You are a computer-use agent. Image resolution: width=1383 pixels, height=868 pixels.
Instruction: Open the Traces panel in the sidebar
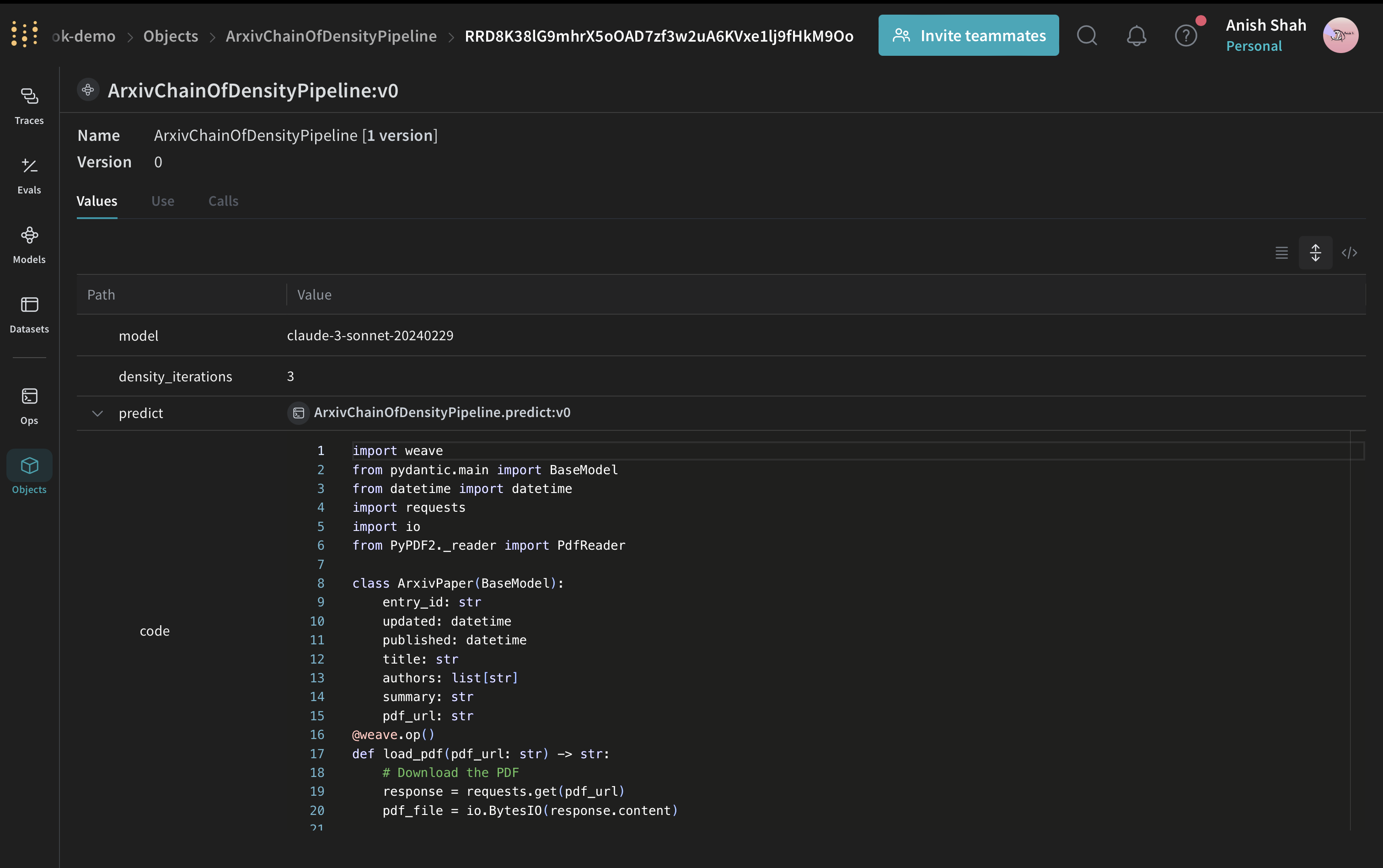pos(29,106)
